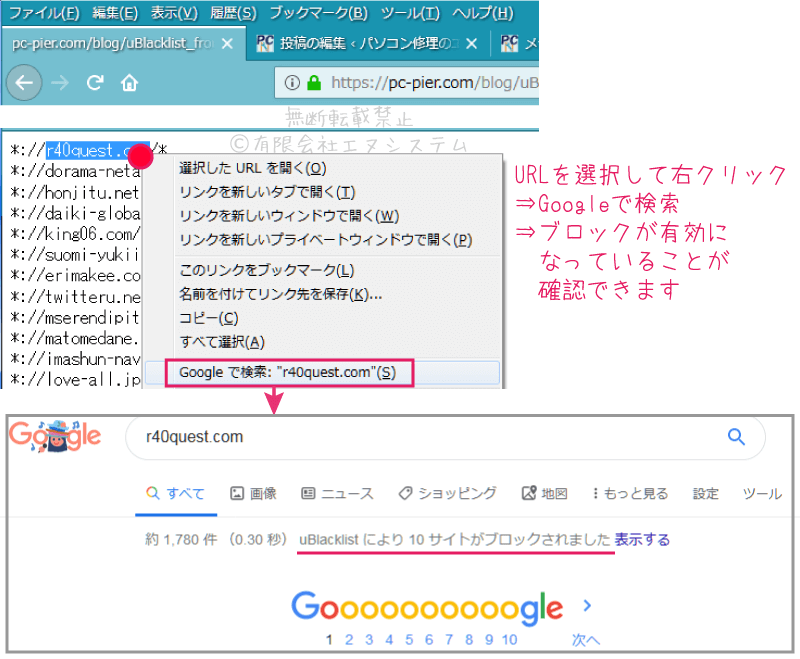Go to results page 8
This screenshot has height=659, width=800.
469,640
